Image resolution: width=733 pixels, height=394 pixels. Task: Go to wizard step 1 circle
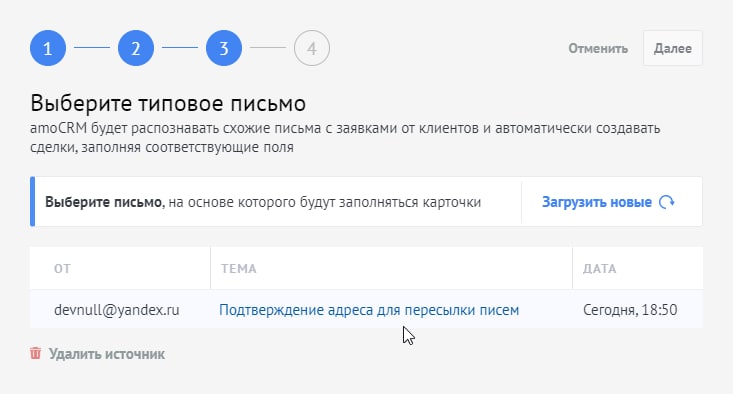click(x=48, y=48)
